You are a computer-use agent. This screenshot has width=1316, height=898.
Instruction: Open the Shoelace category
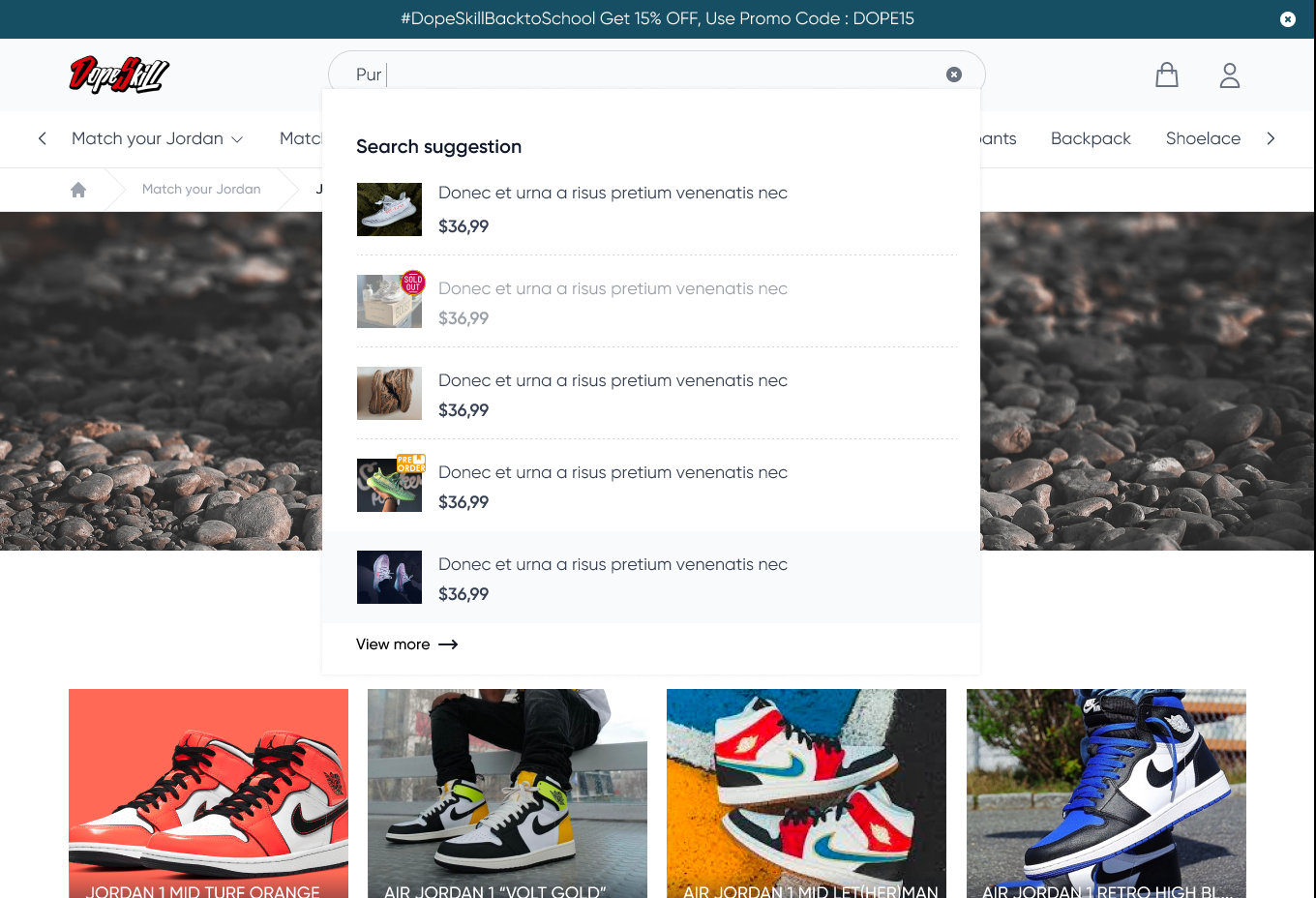(1203, 139)
